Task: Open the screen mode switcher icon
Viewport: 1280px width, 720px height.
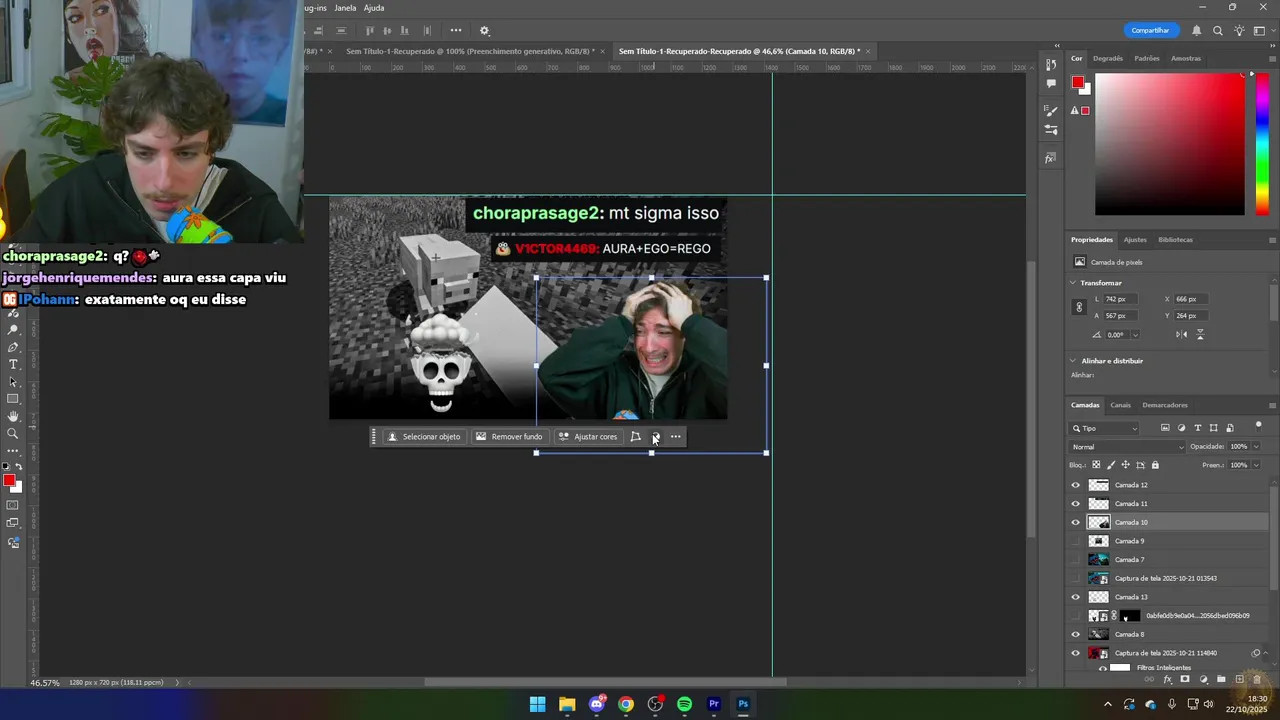Action: tap(13, 523)
